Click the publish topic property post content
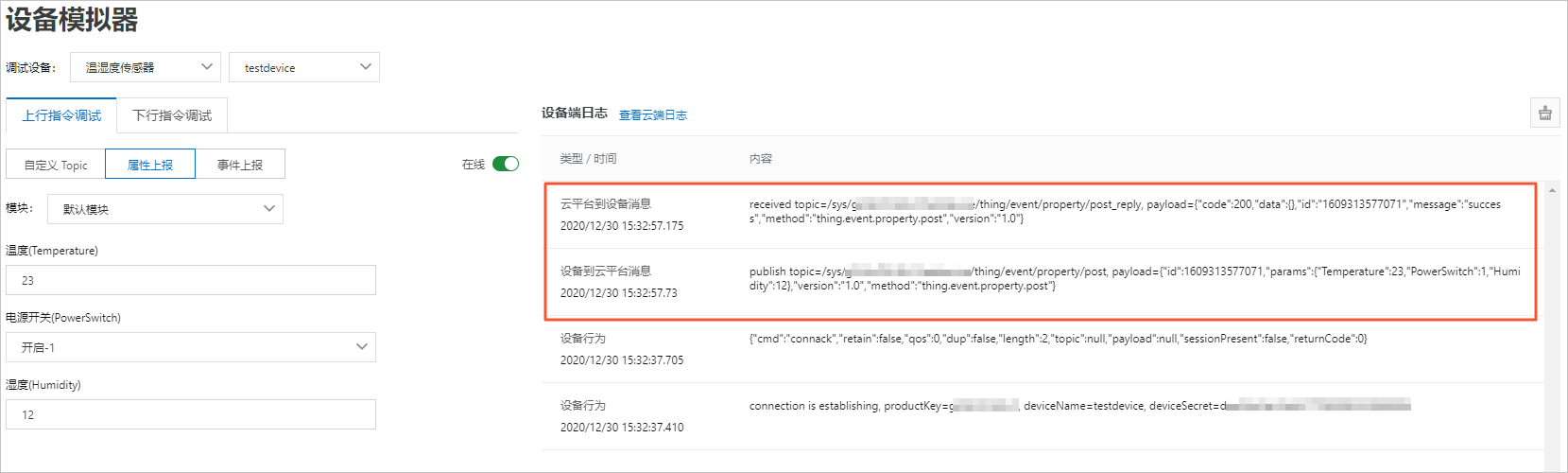The height and width of the screenshot is (473, 1568). [1135, 278]
